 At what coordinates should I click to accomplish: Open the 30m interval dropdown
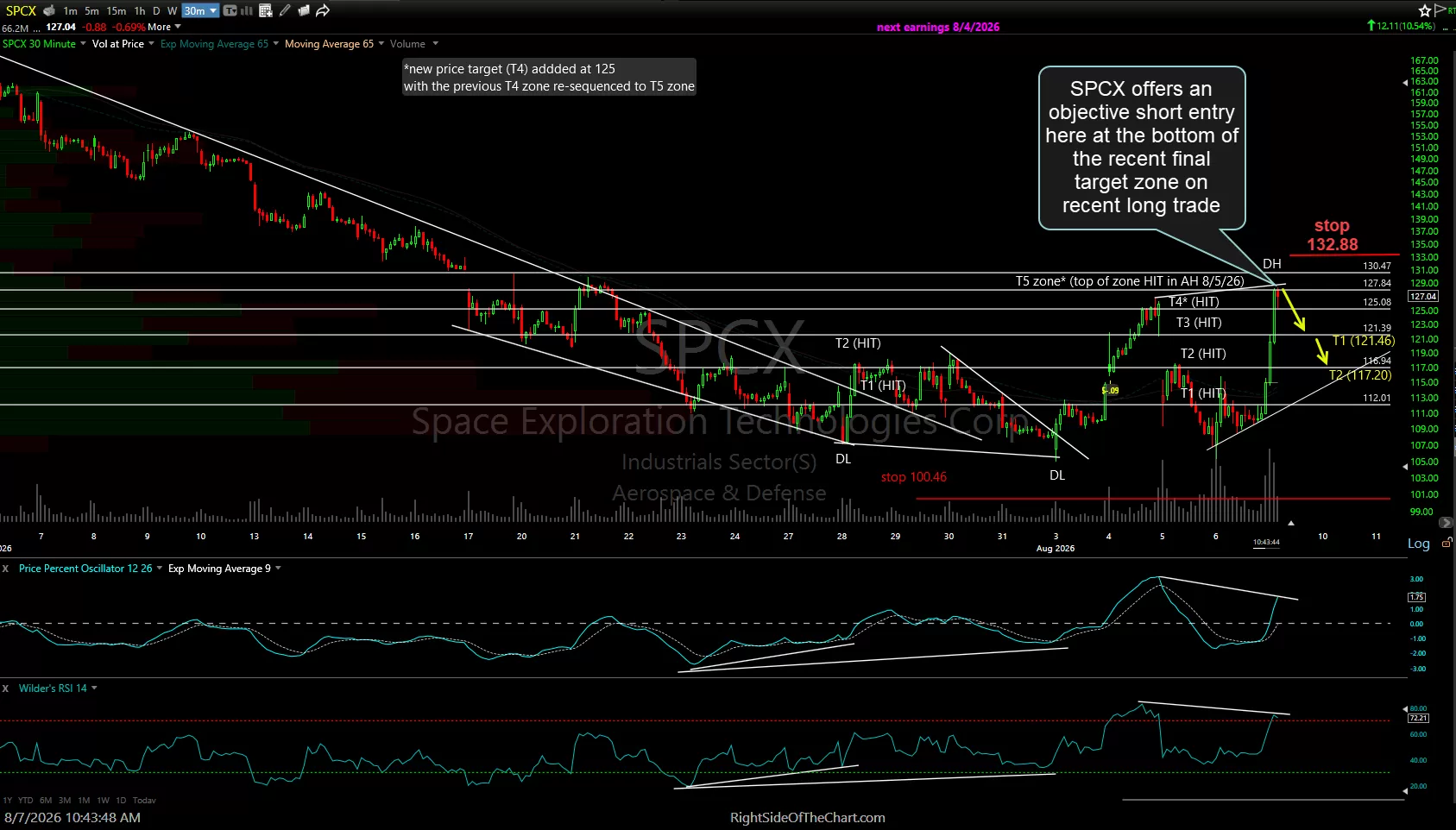200,11
